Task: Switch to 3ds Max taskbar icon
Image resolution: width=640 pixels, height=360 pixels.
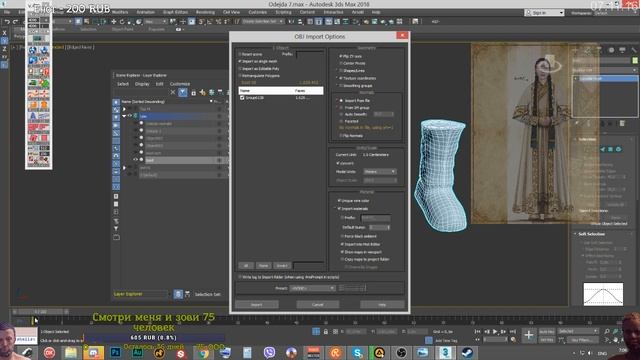Action: click(445, 352)
